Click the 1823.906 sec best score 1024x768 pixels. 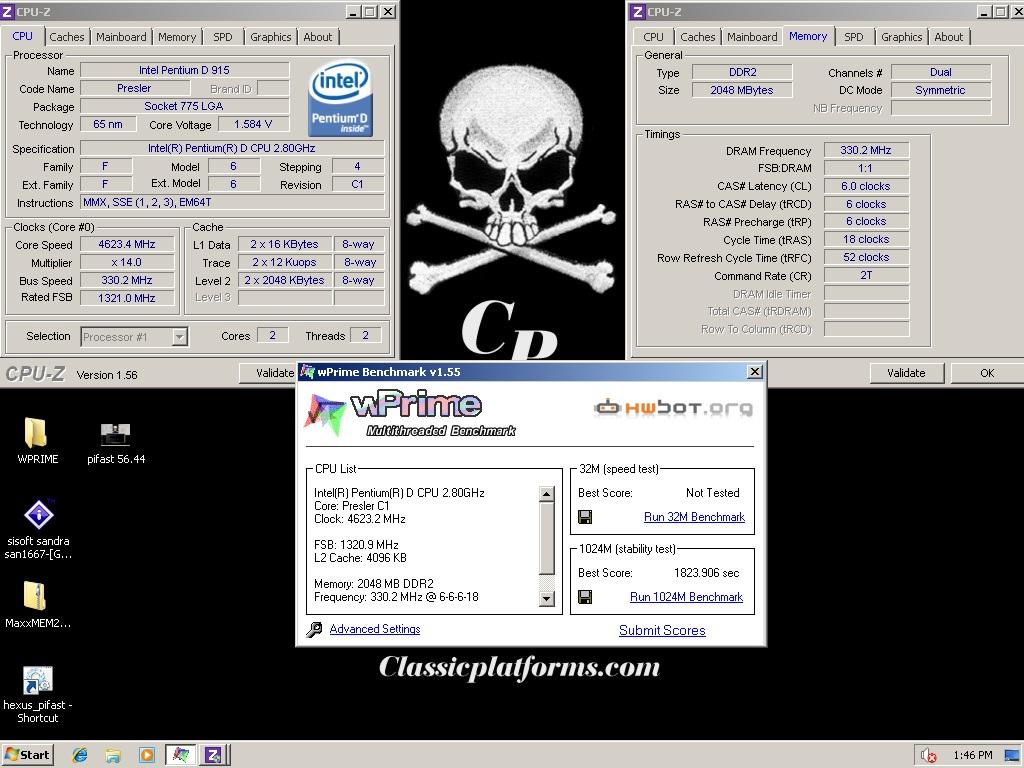[x=707, y=573]
